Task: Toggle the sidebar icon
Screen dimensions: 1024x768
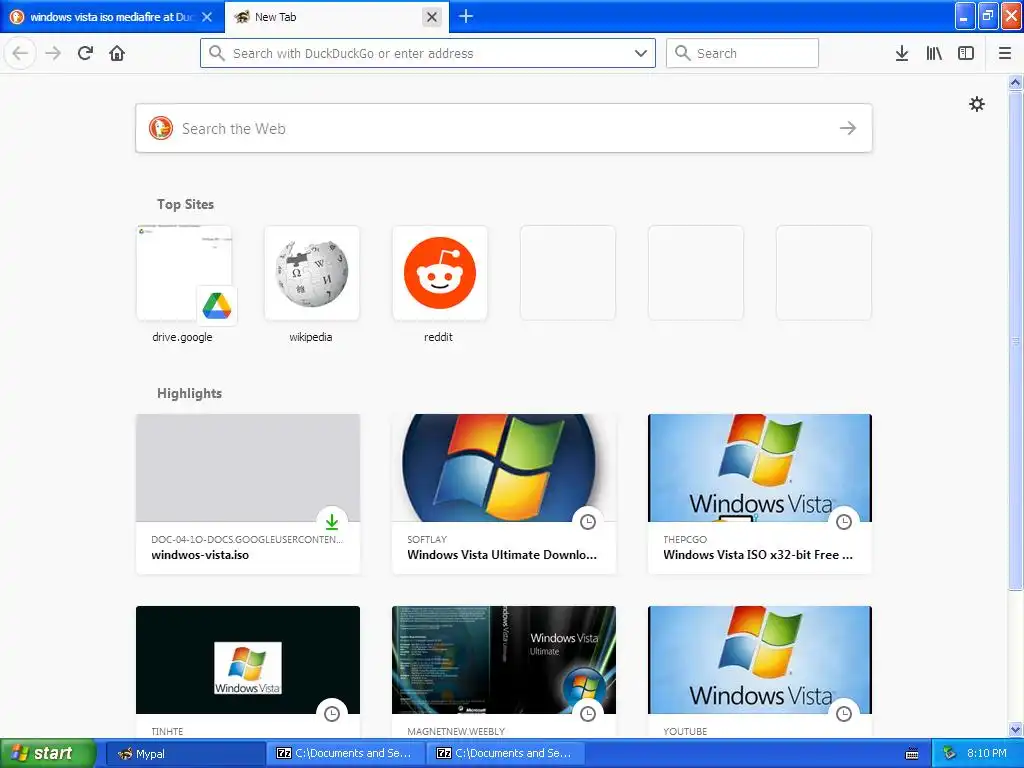Action: [966, 53]
